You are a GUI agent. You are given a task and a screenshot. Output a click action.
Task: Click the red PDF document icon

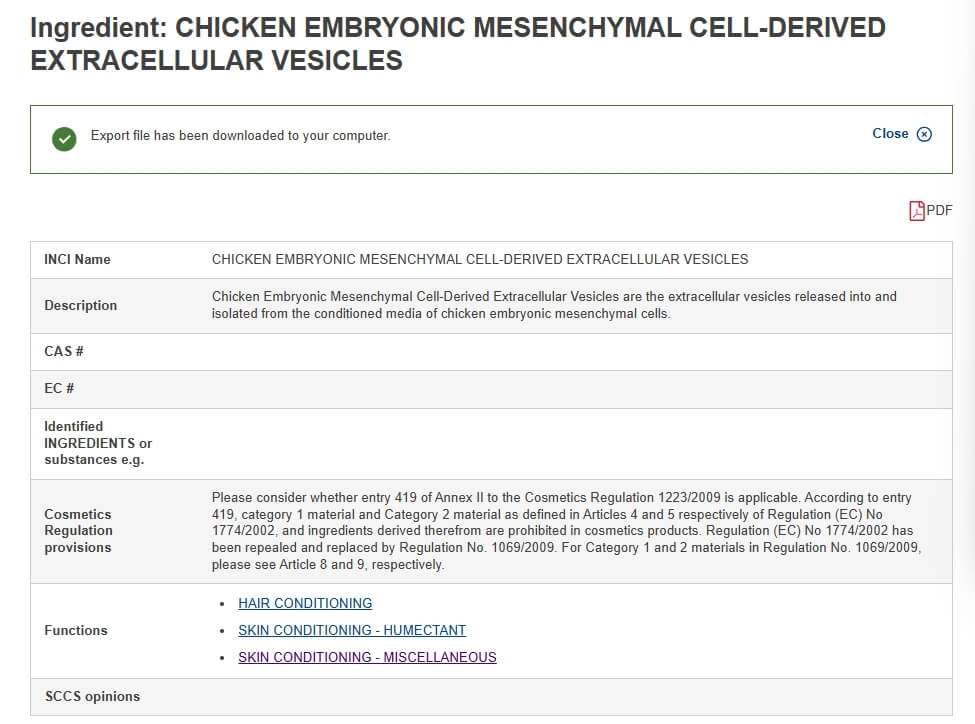click(917, 211)
